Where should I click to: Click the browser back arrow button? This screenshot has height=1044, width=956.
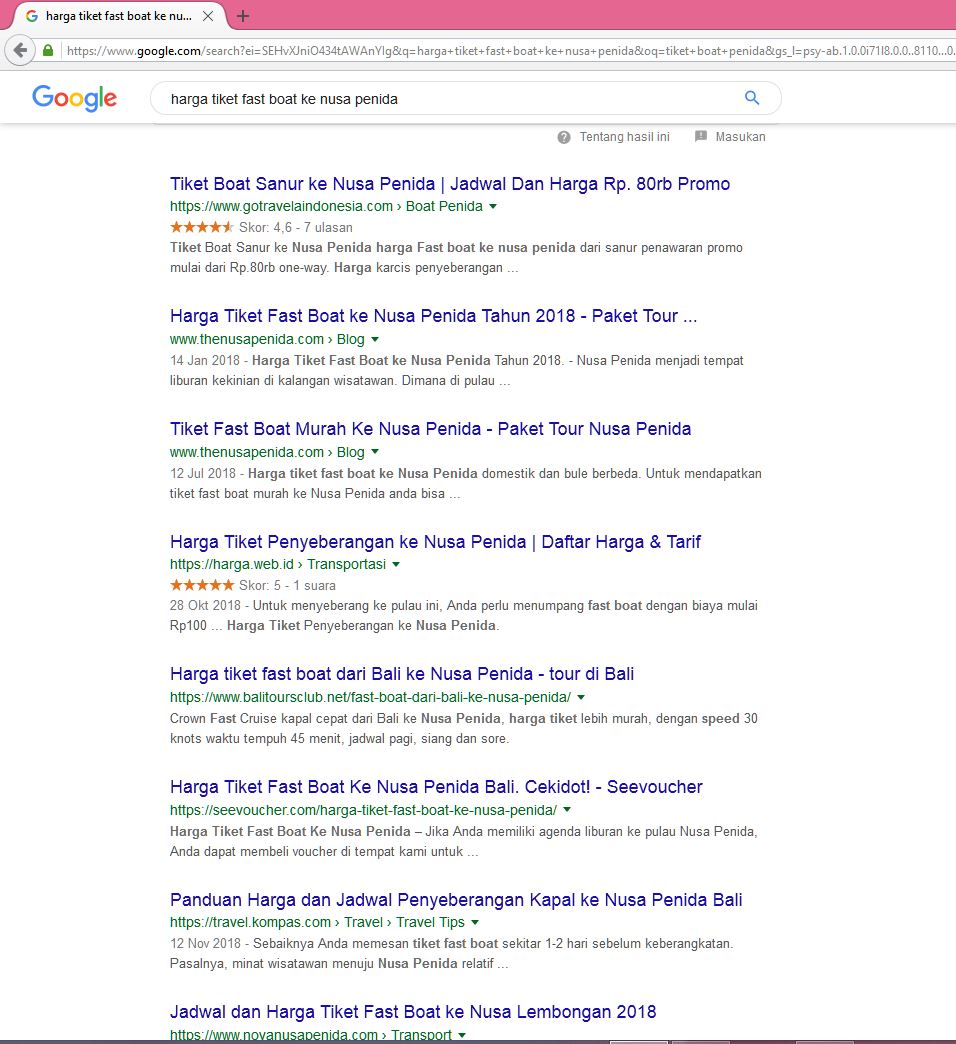click(x=20, y=50)
